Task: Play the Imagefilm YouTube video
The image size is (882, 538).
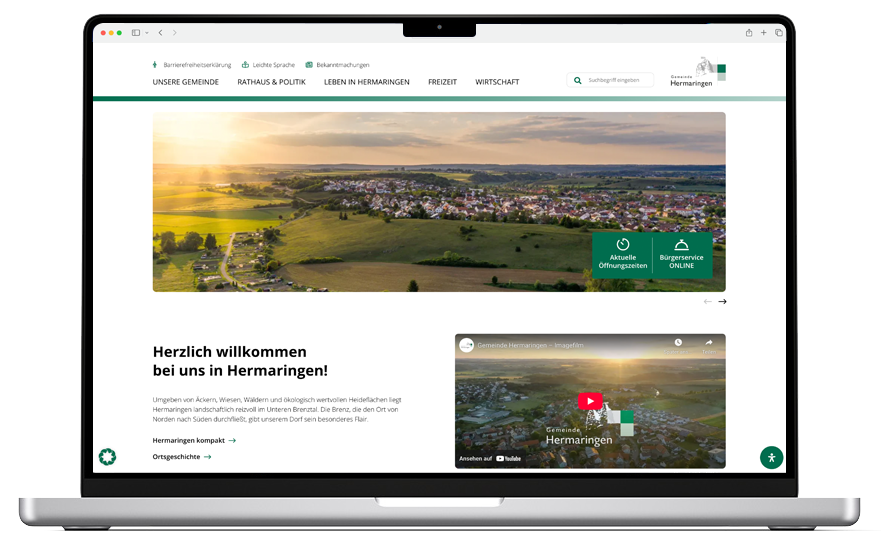Action: 590,401
